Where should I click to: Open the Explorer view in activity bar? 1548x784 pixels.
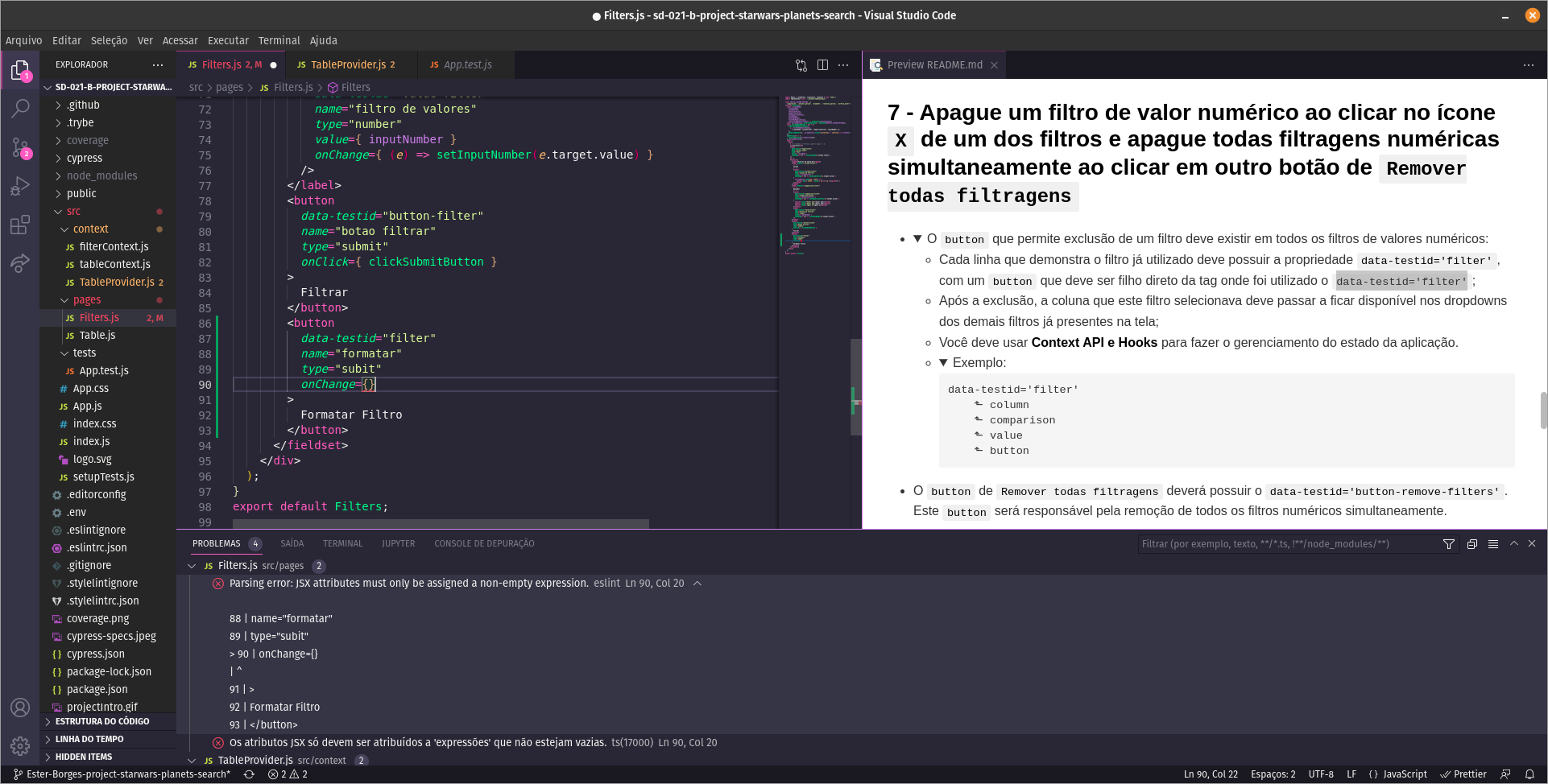[20, 71]
